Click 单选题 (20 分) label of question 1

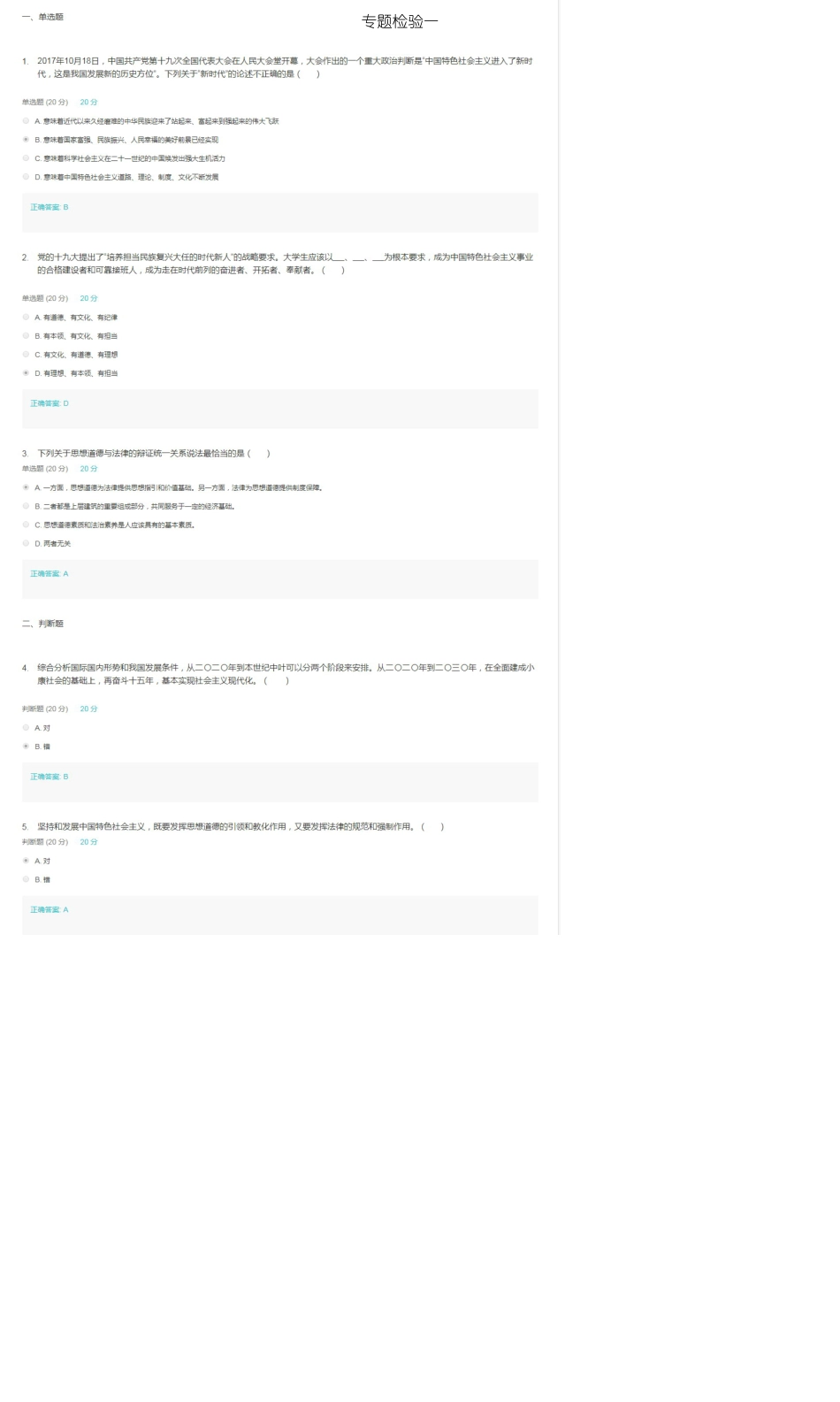click(x=45, y=103)
